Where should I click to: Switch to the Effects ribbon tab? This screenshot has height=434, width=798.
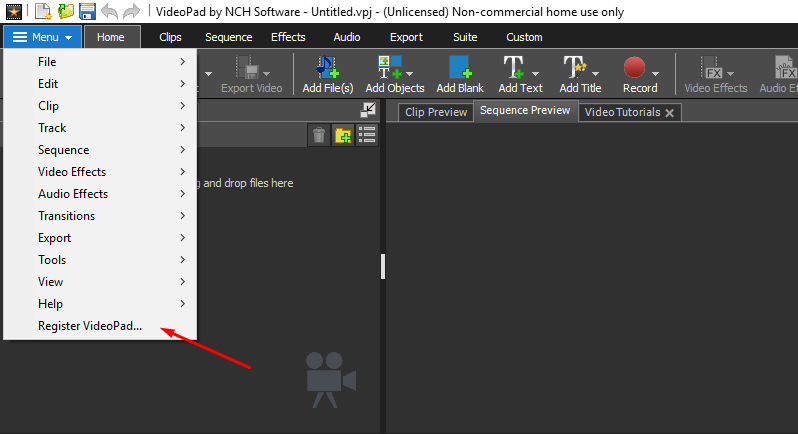(288, 37)
